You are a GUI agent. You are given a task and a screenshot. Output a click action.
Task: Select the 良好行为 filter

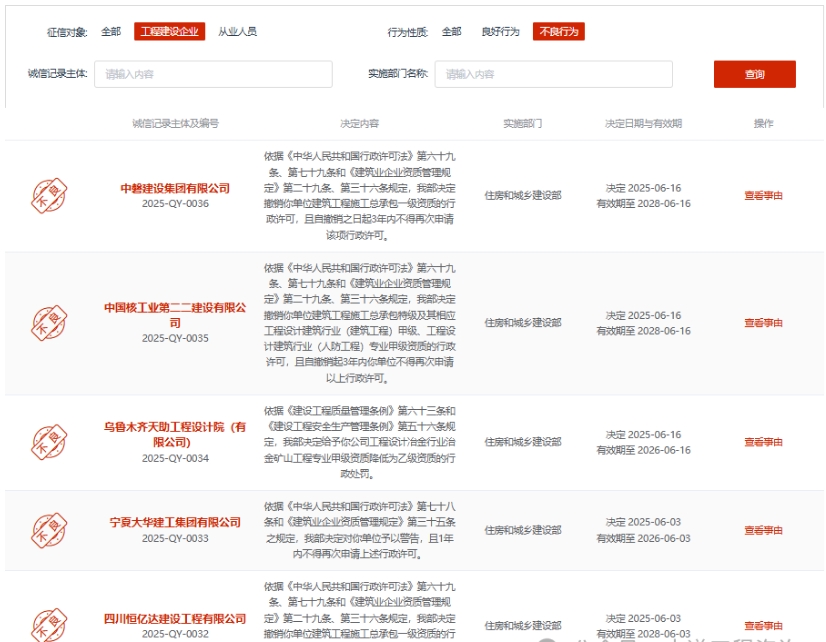500,32
